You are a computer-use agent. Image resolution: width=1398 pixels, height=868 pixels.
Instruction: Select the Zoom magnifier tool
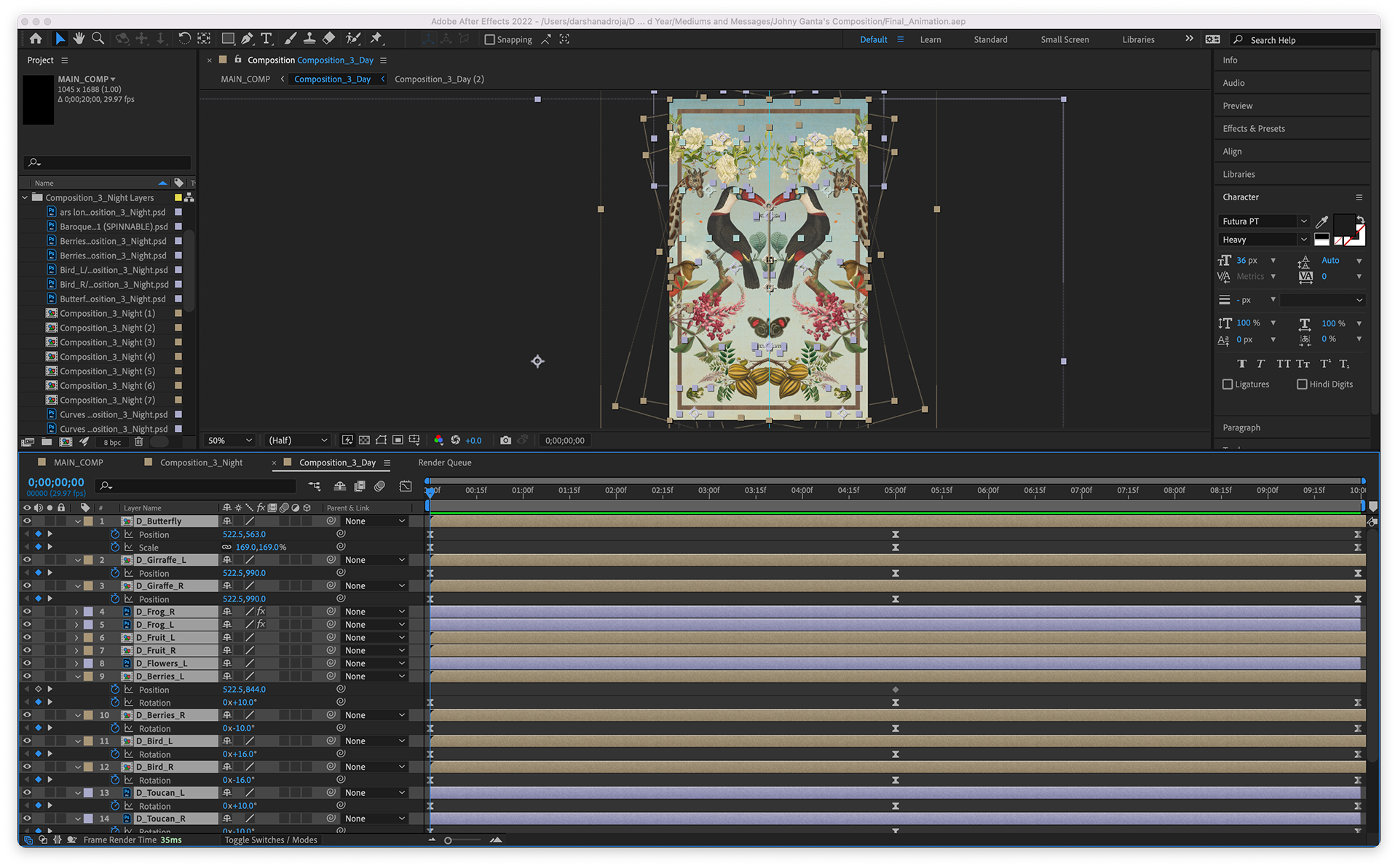98,39
